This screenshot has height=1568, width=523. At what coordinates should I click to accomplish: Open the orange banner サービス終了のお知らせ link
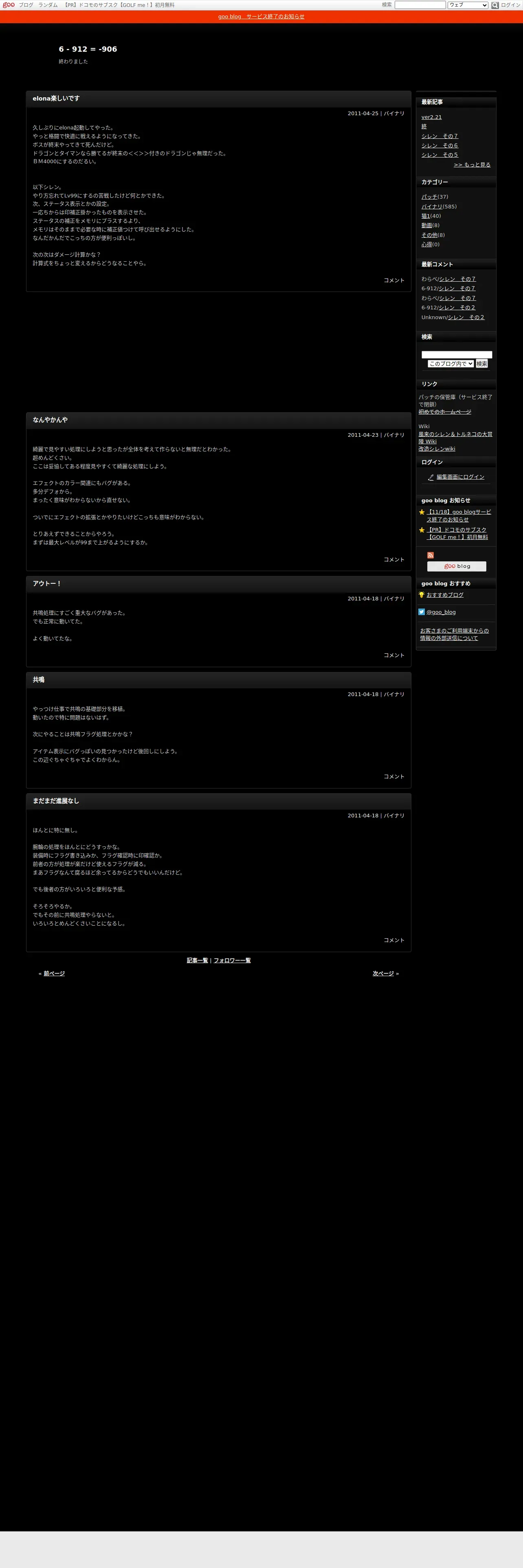[x=261, y=16]
